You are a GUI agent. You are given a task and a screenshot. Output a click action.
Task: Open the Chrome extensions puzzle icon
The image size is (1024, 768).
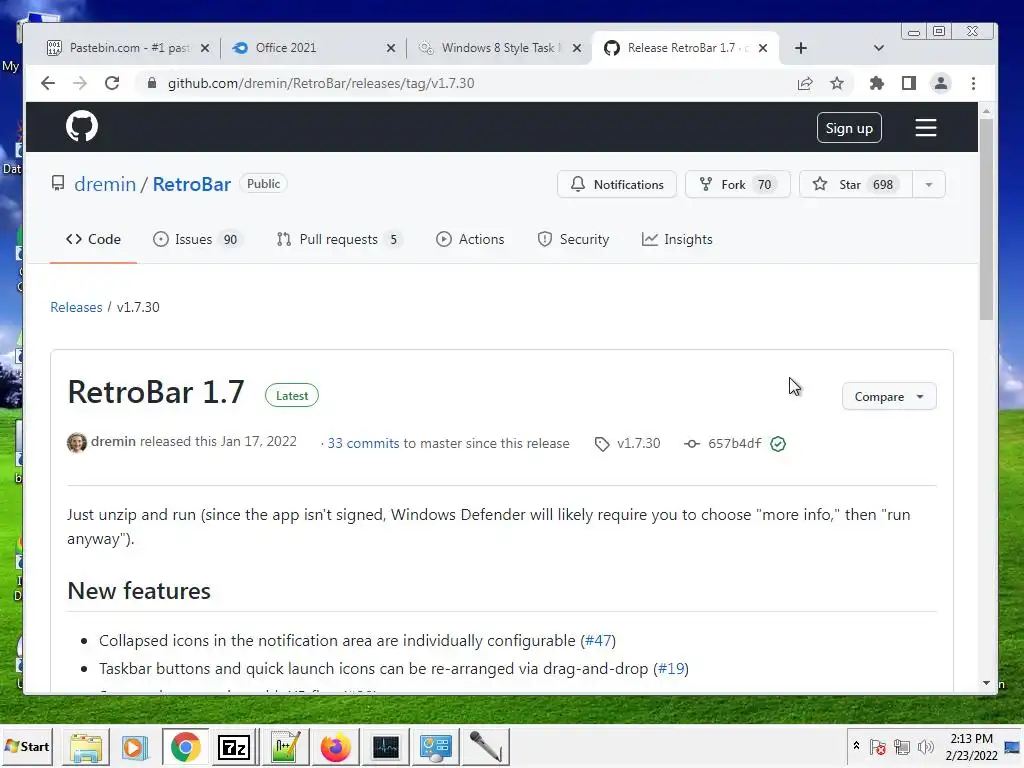(x=876, y=83)
